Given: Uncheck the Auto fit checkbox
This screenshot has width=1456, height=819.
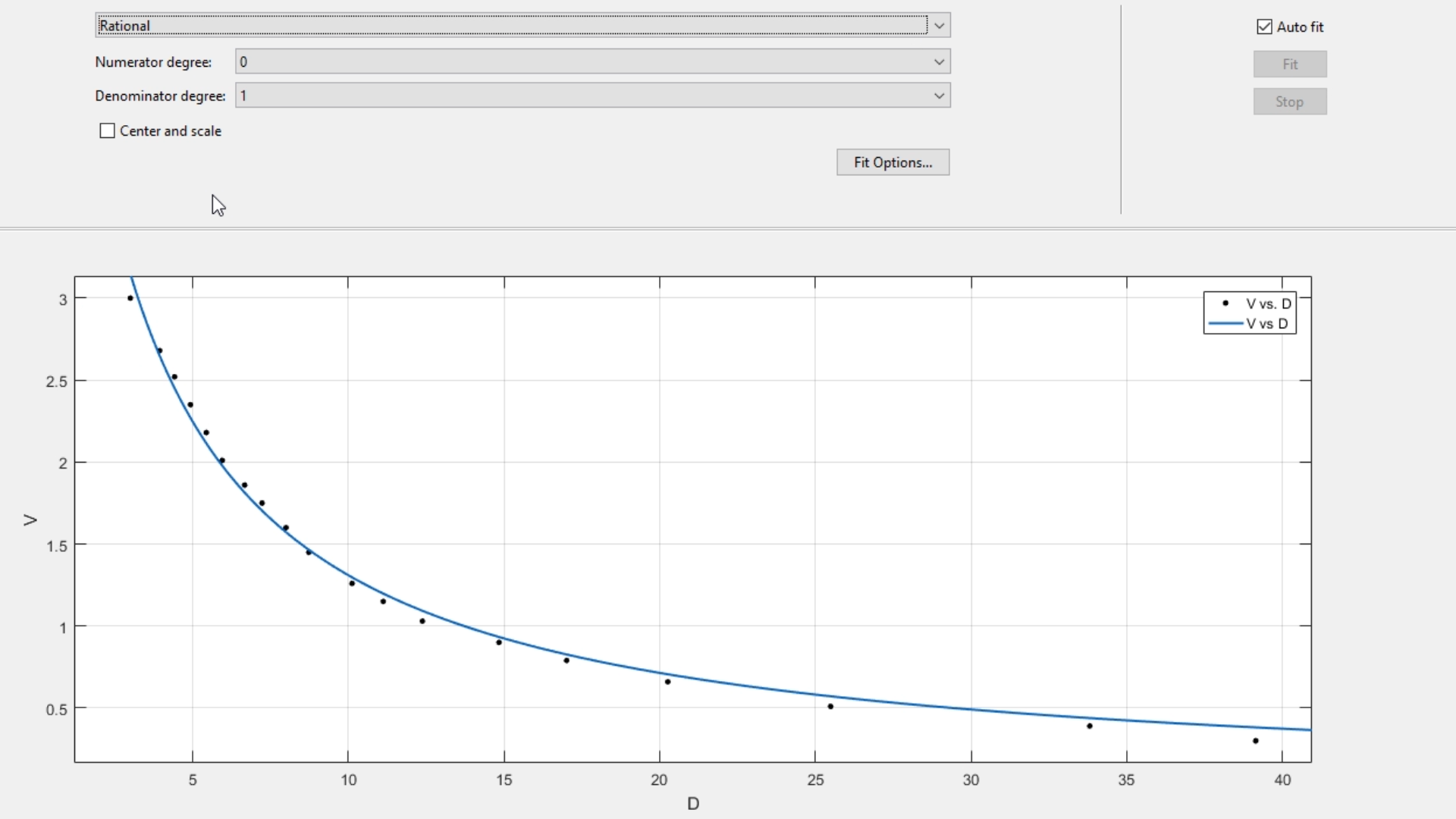Looking at the screenshot, I should [x=1264, y=27].
